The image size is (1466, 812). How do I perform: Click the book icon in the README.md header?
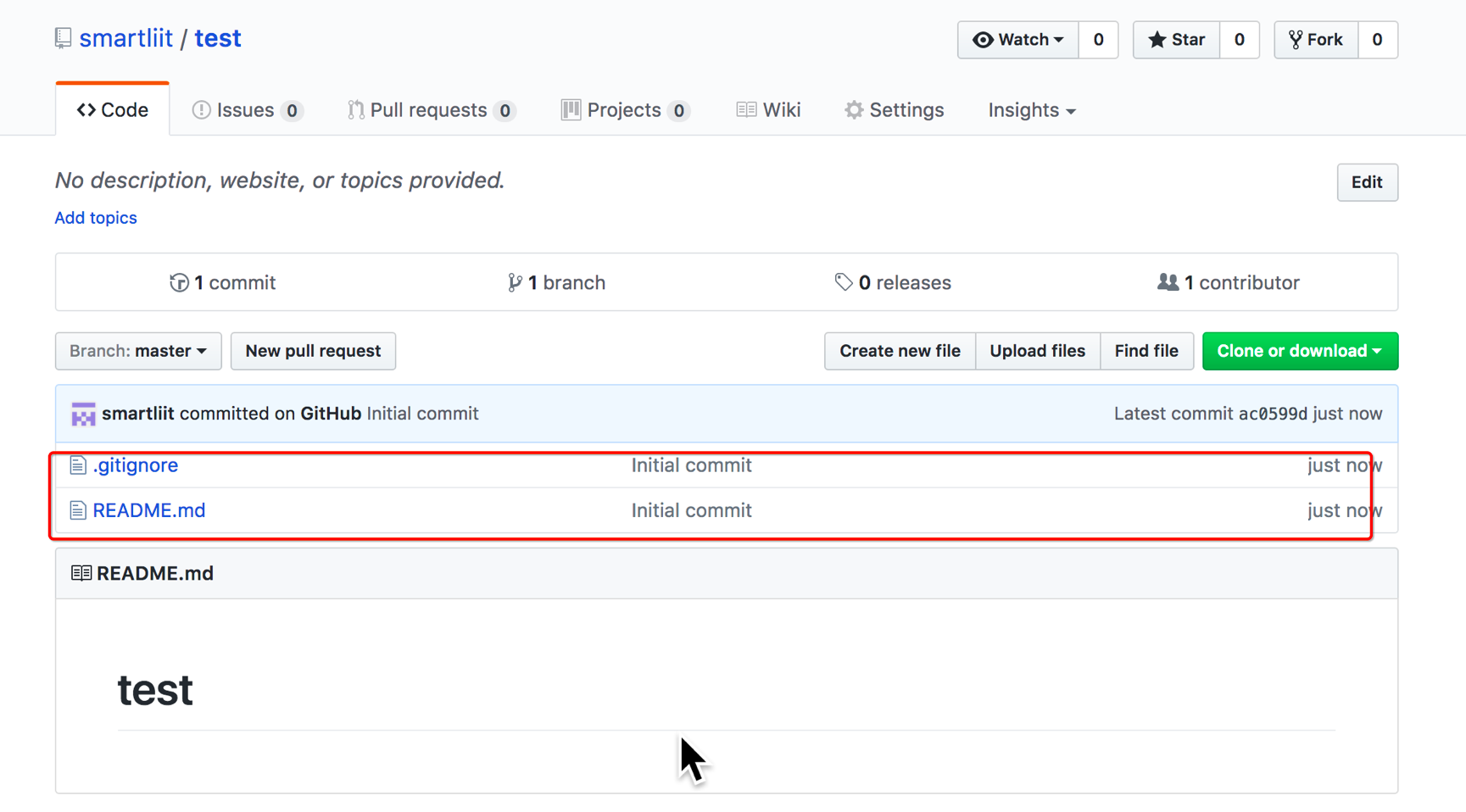tap(81, 574)
